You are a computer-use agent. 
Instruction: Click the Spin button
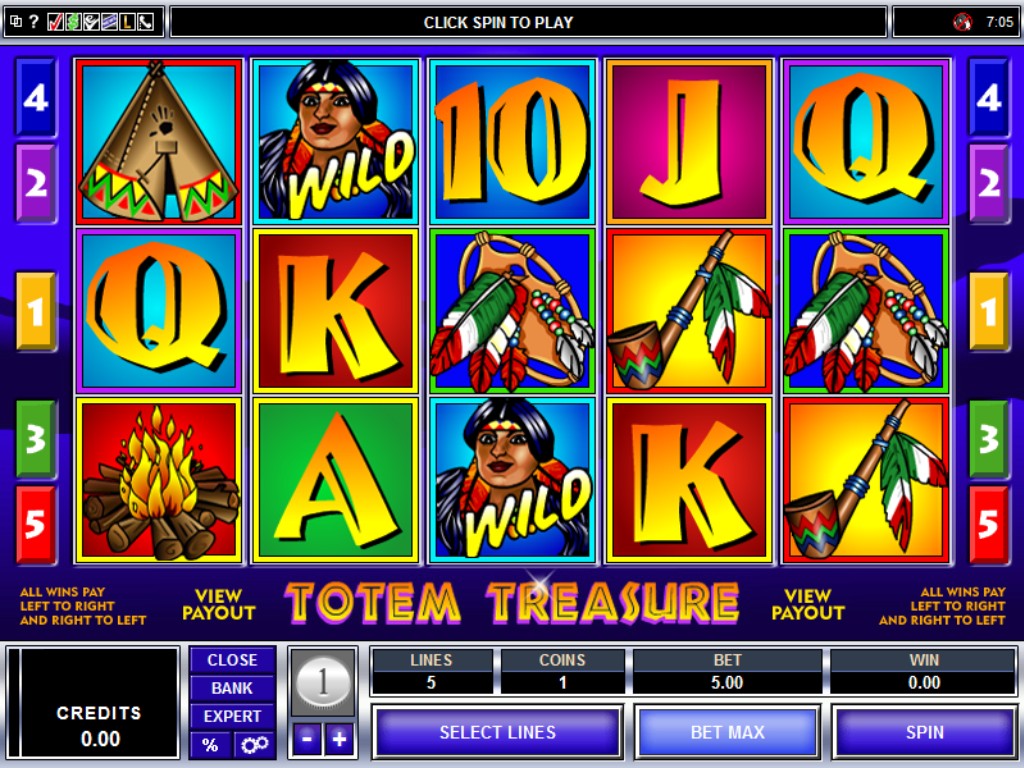pos(924,732)
